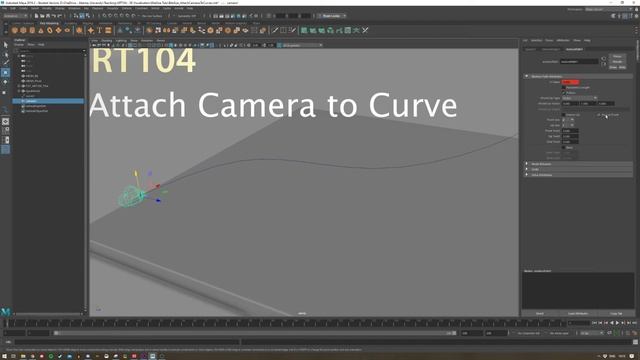
Task: Click the Open Scene icon on status line
Action: click(42, 16)
